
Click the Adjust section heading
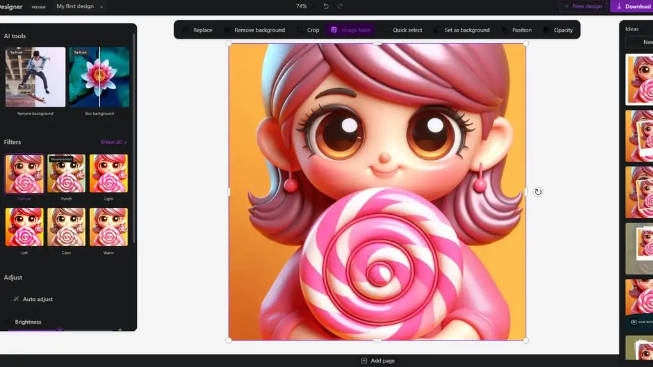[13, 277]
